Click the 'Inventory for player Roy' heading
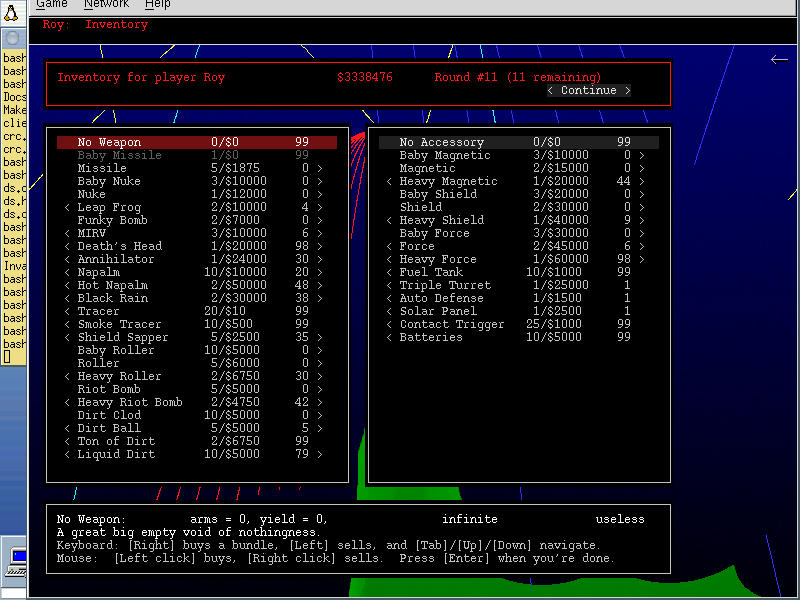The width and height of the screenshot is (800, 600). point(141,77)
